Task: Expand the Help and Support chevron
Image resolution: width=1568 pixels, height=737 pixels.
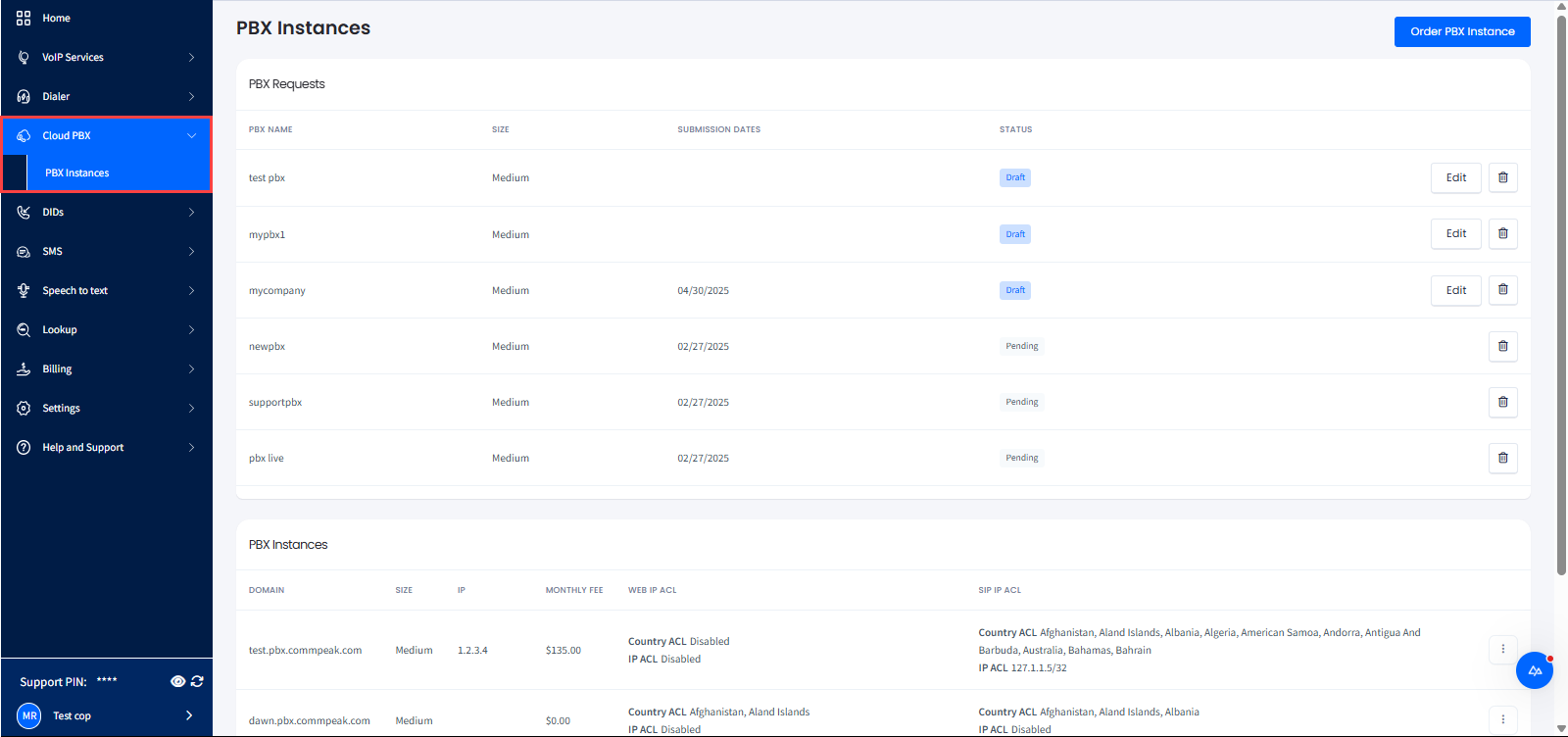Action: (x=191, y=447)
